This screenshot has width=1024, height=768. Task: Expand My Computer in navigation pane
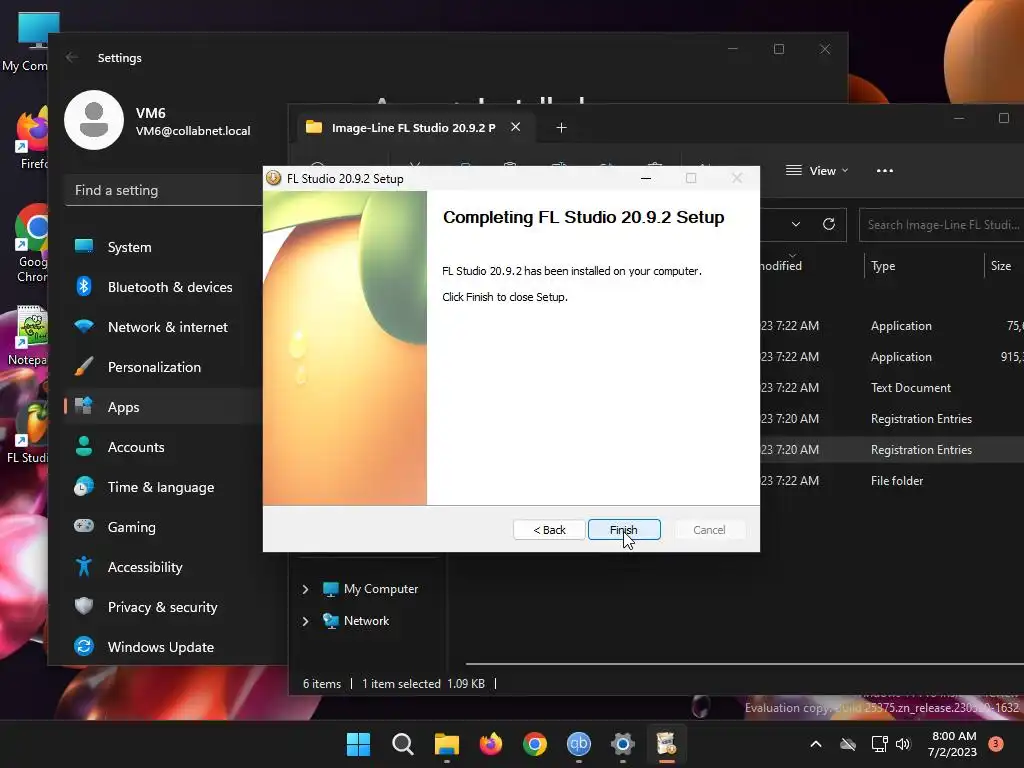click(x=305, y=589)
